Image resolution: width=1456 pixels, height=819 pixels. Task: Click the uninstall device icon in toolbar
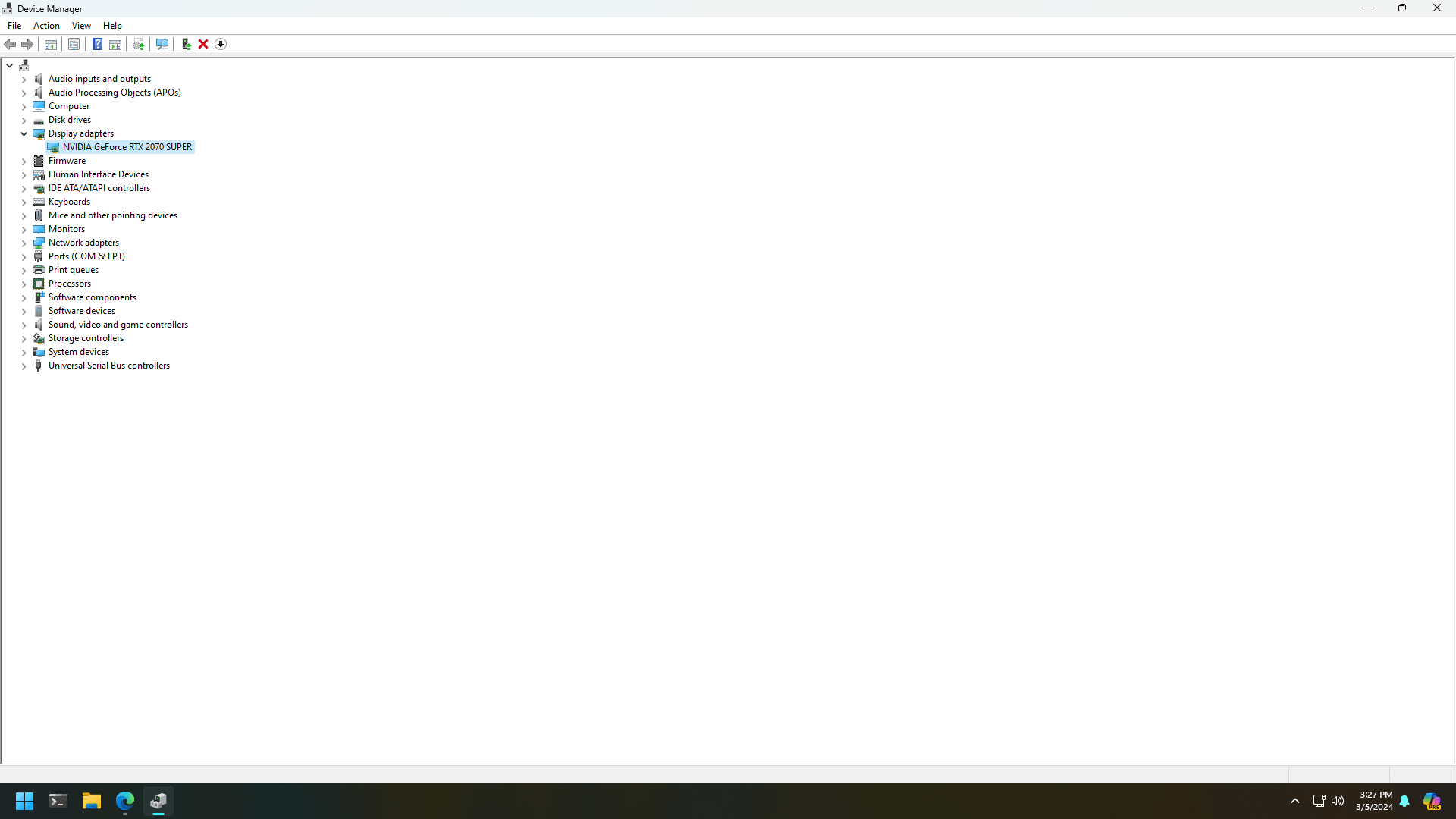[203, 44]
